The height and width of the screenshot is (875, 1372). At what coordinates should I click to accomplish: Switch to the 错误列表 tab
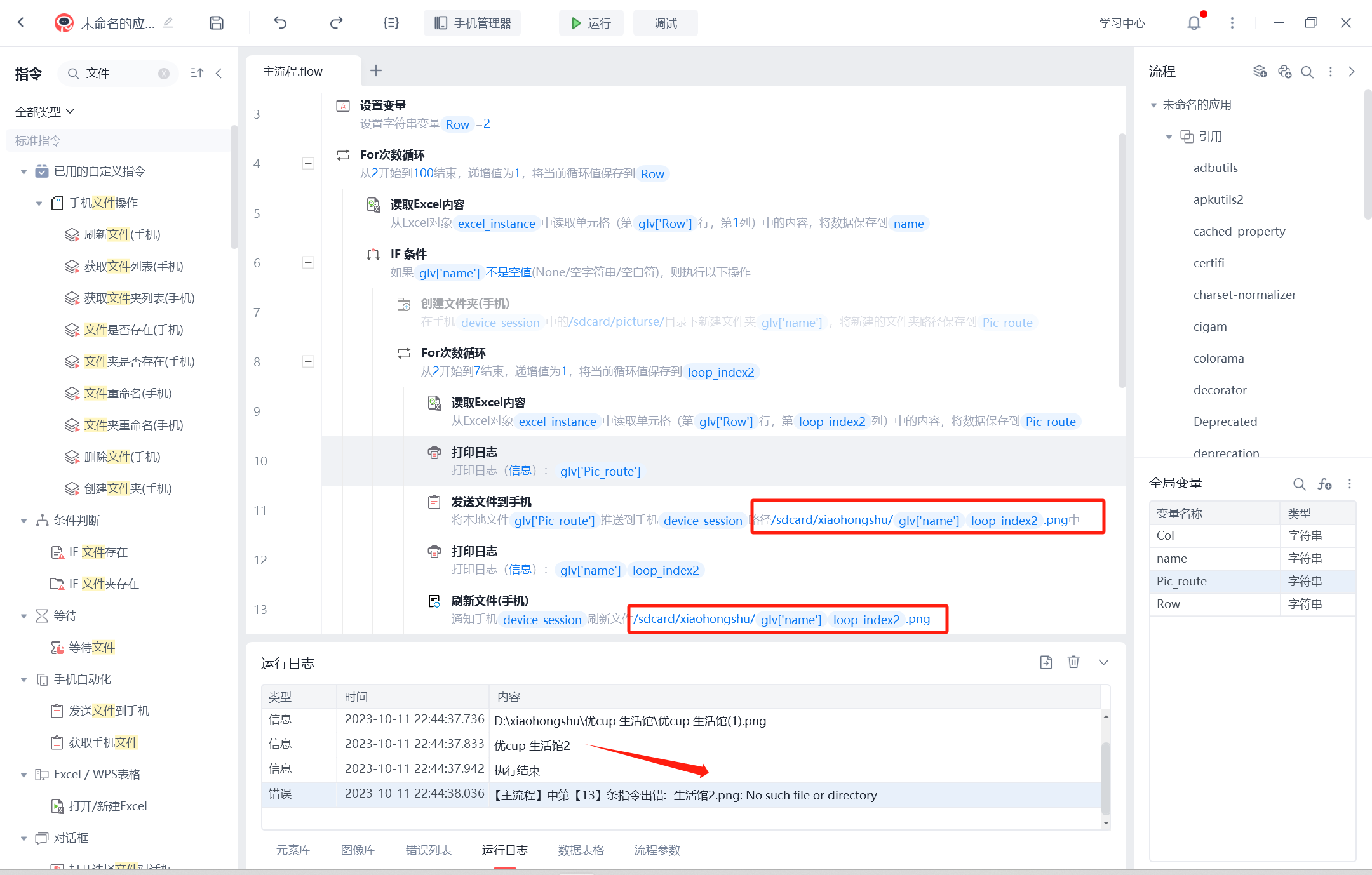[428, 850]
